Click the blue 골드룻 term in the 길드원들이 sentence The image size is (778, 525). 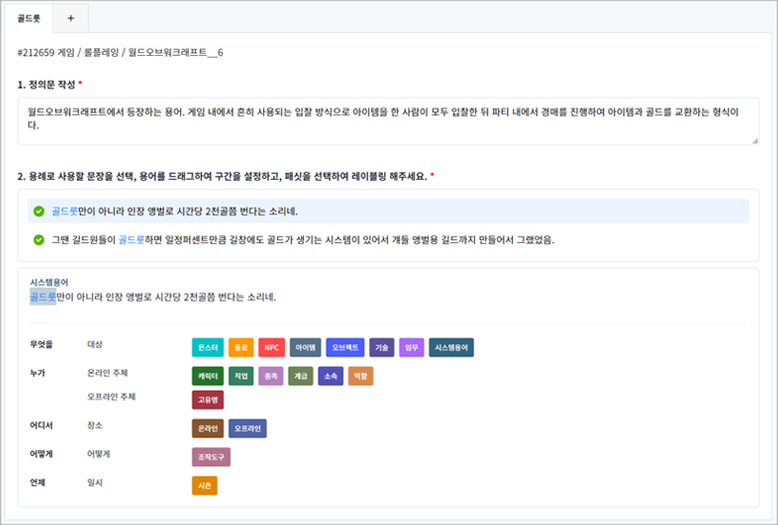[131, 240]
